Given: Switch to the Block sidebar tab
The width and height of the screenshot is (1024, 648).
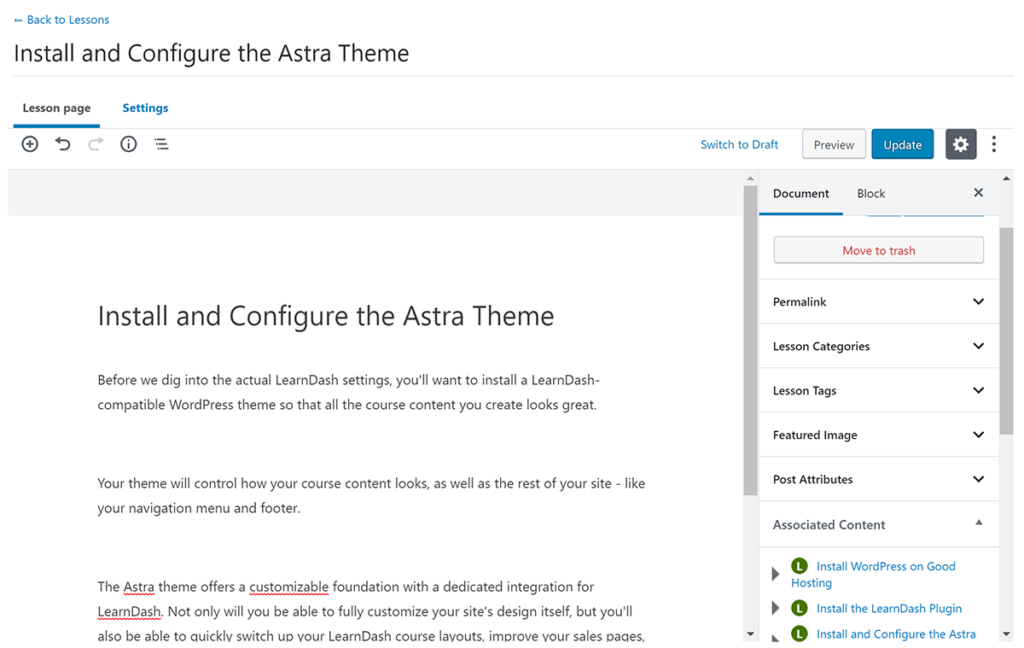Looking at the screenshot, I should tap(871, 194).
